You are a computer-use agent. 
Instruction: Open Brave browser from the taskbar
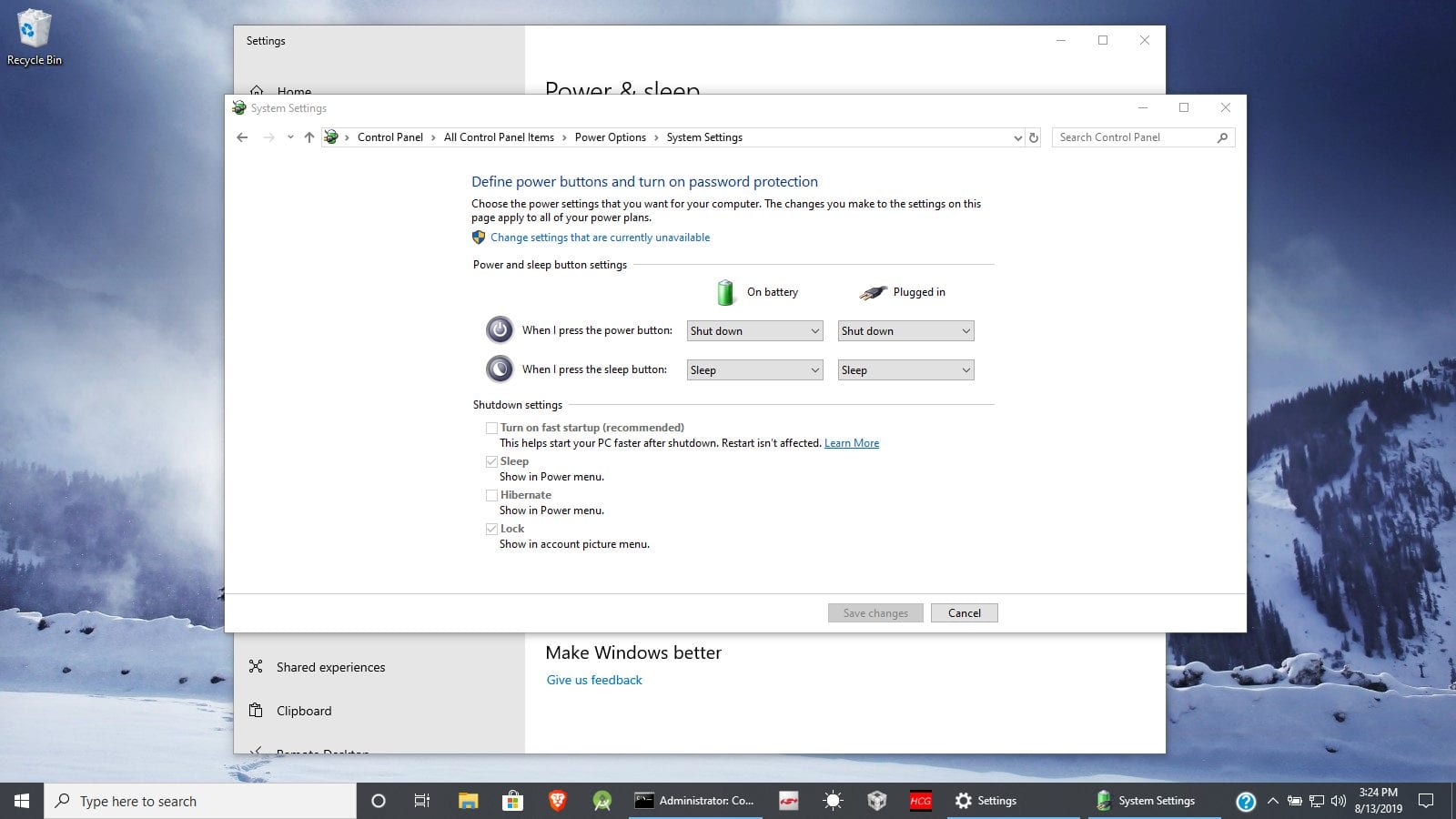point(557,801)
